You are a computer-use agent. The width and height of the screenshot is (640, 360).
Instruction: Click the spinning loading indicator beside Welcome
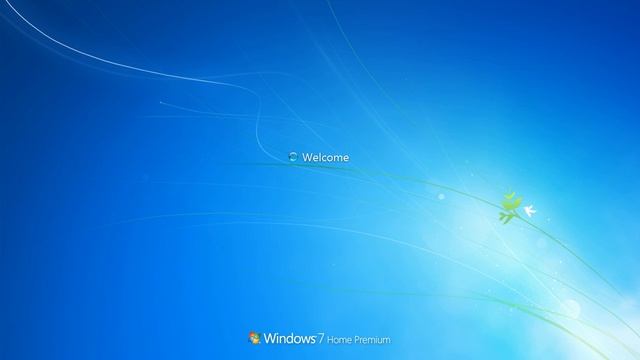tap(293, 157)
